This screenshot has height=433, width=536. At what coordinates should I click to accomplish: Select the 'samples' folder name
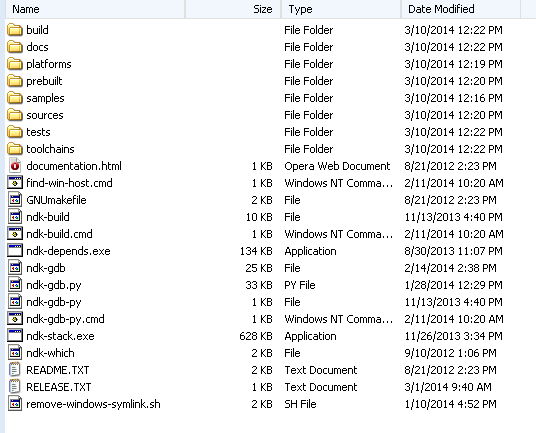tap(45, 98)
